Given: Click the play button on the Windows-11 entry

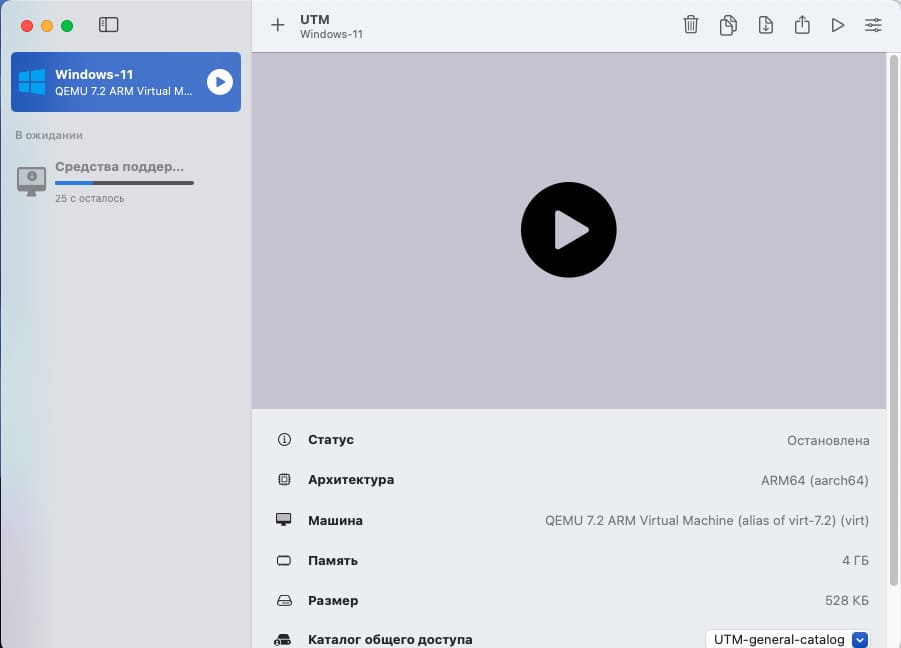Looking at the screenshot, I should [219, 82].
